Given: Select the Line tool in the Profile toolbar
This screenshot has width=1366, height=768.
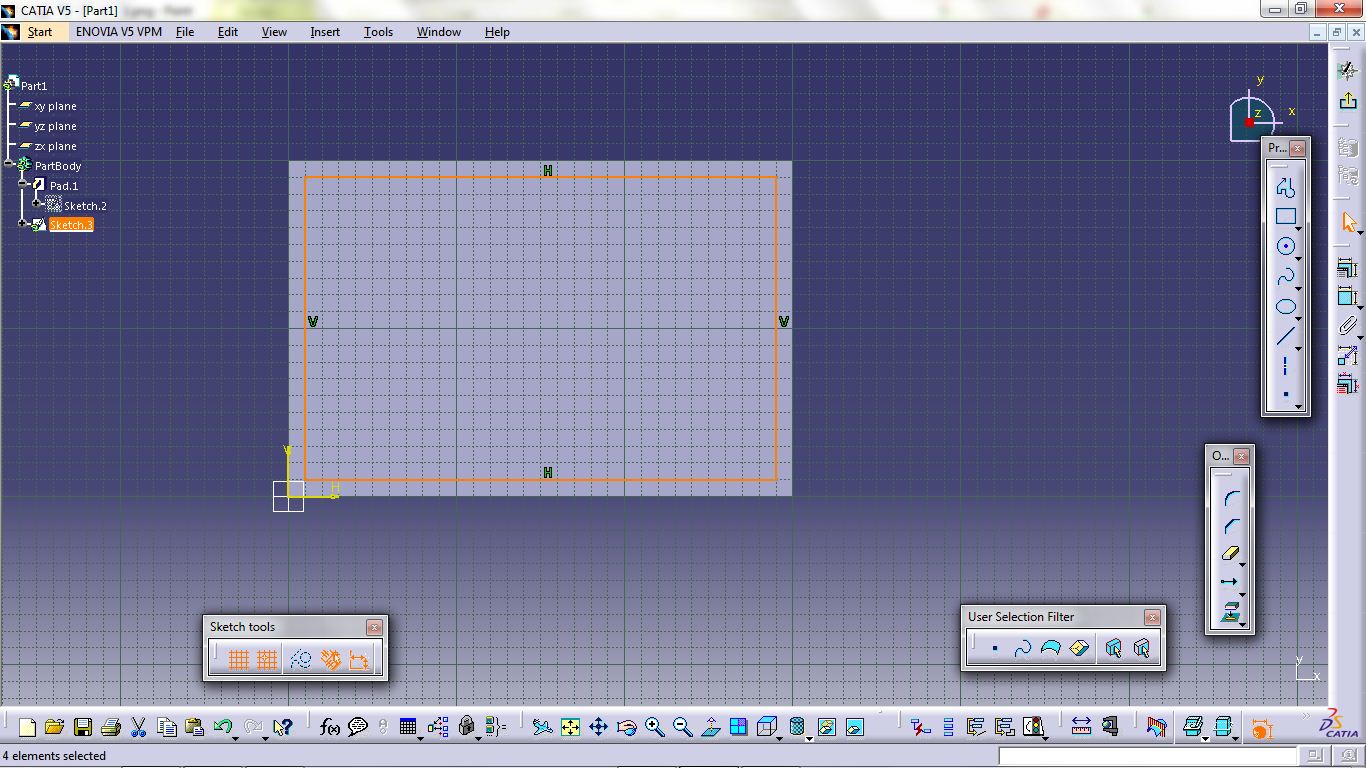Looking at the screenshot, I should 1286,336.
